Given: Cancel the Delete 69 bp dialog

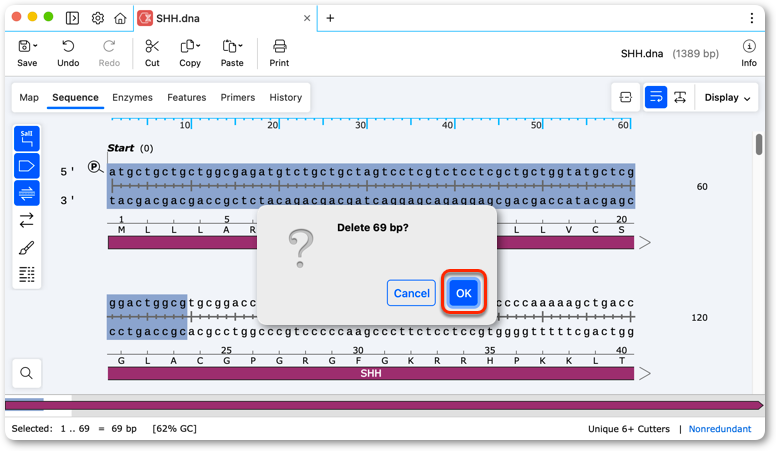Looking at the screenshot, I should click(x=411, y=293).
